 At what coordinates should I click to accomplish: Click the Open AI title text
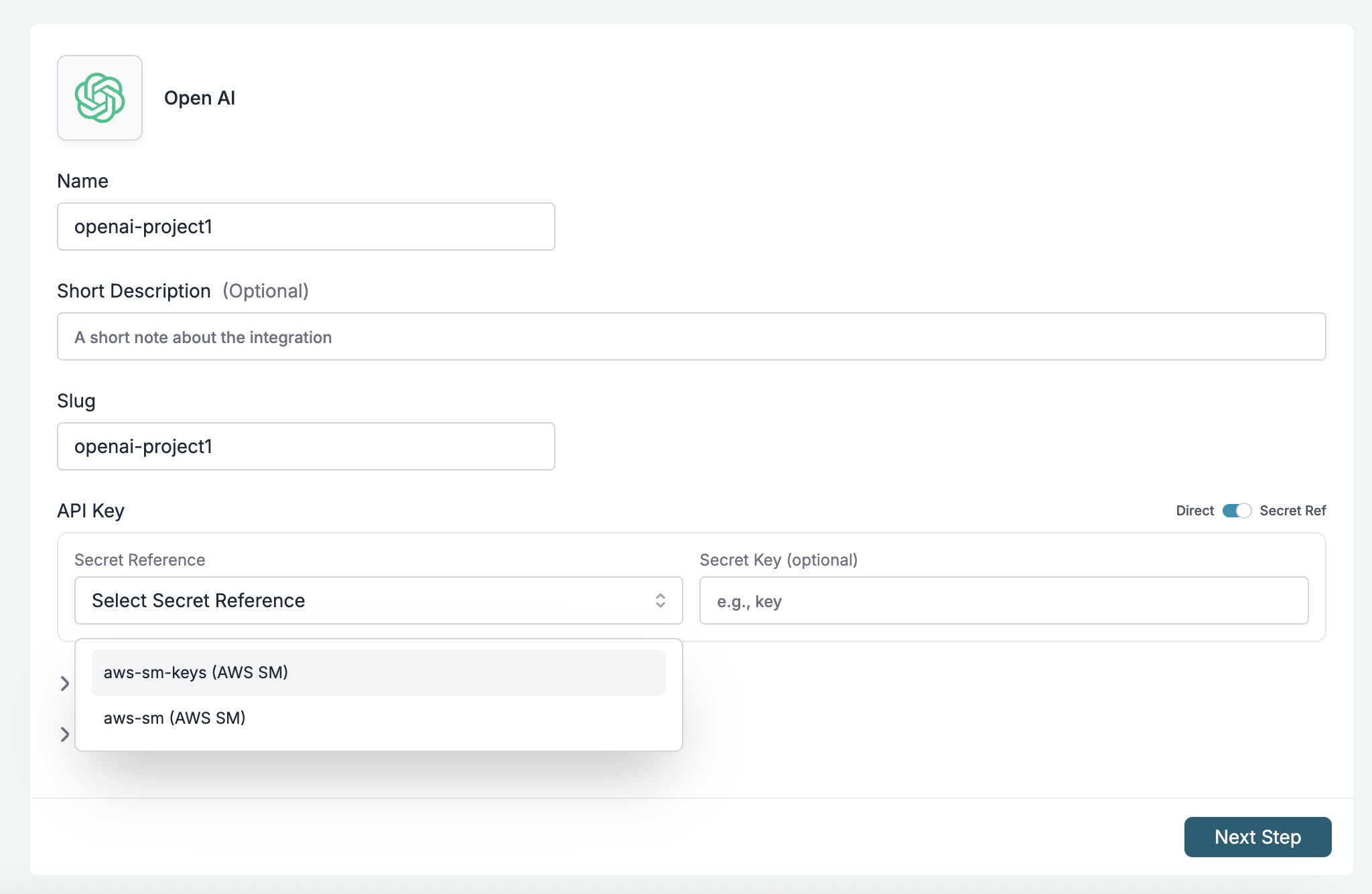(200, 98)
